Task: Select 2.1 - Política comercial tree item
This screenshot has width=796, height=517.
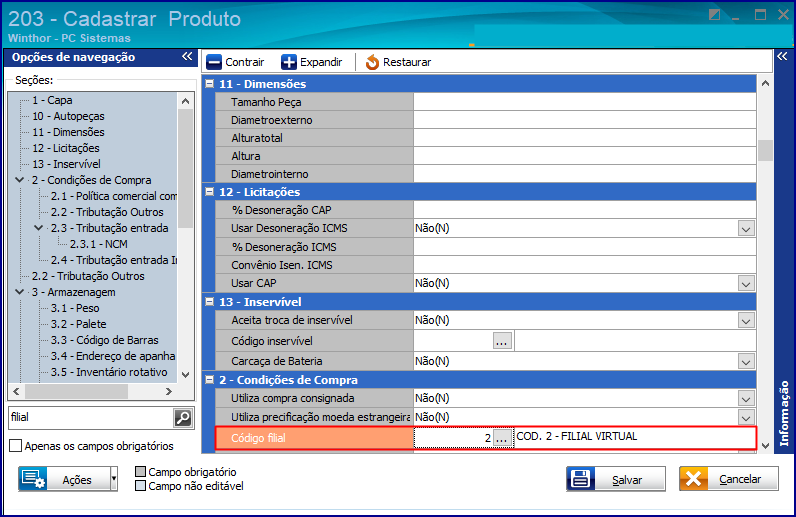Action: click(x=114, y=196)
